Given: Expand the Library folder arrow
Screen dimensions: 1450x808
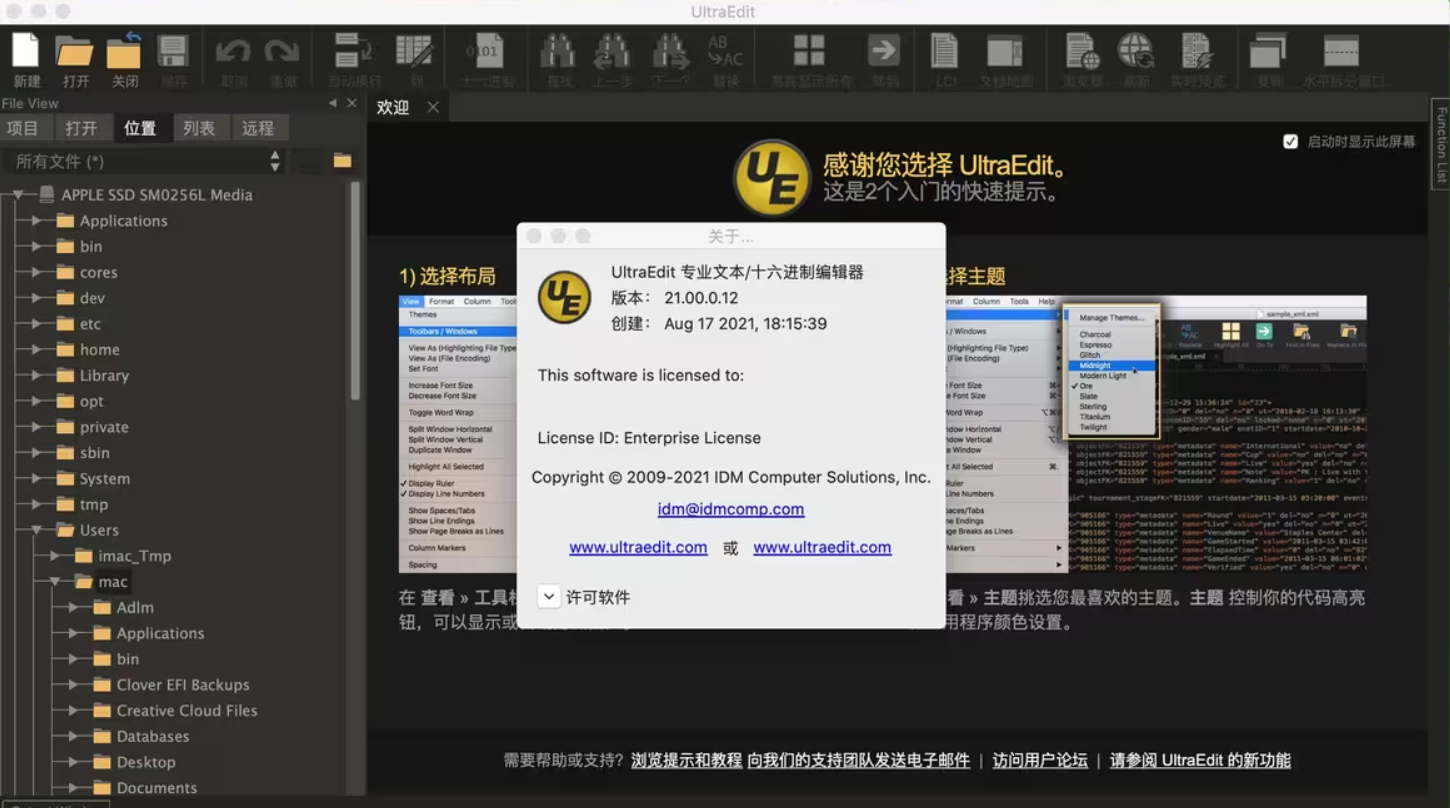Looking at the screenshot, I should (x=37, y=376).
